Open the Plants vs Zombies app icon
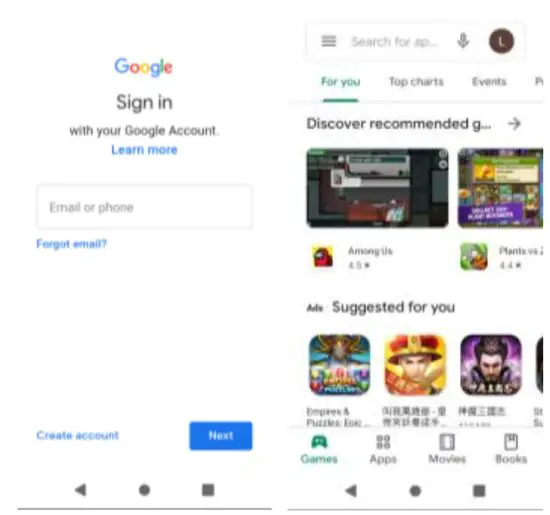 click(x=474, y=256)
